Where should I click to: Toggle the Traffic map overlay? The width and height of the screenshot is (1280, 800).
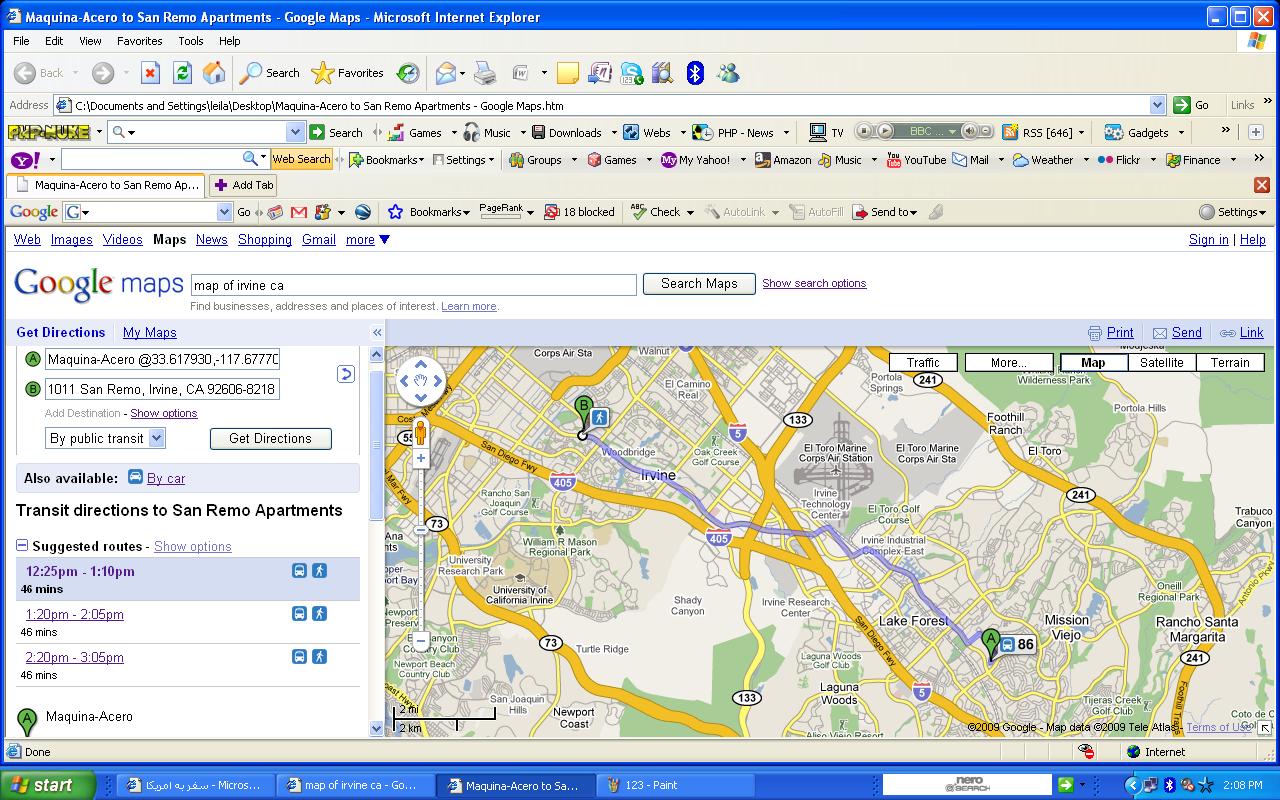click(x=922, y=363)
